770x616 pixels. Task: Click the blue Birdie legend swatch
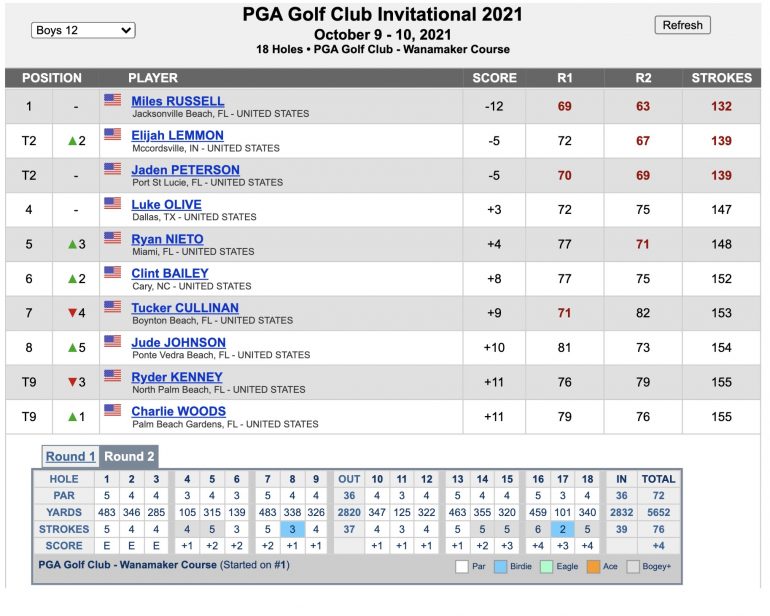click(500, 566)
